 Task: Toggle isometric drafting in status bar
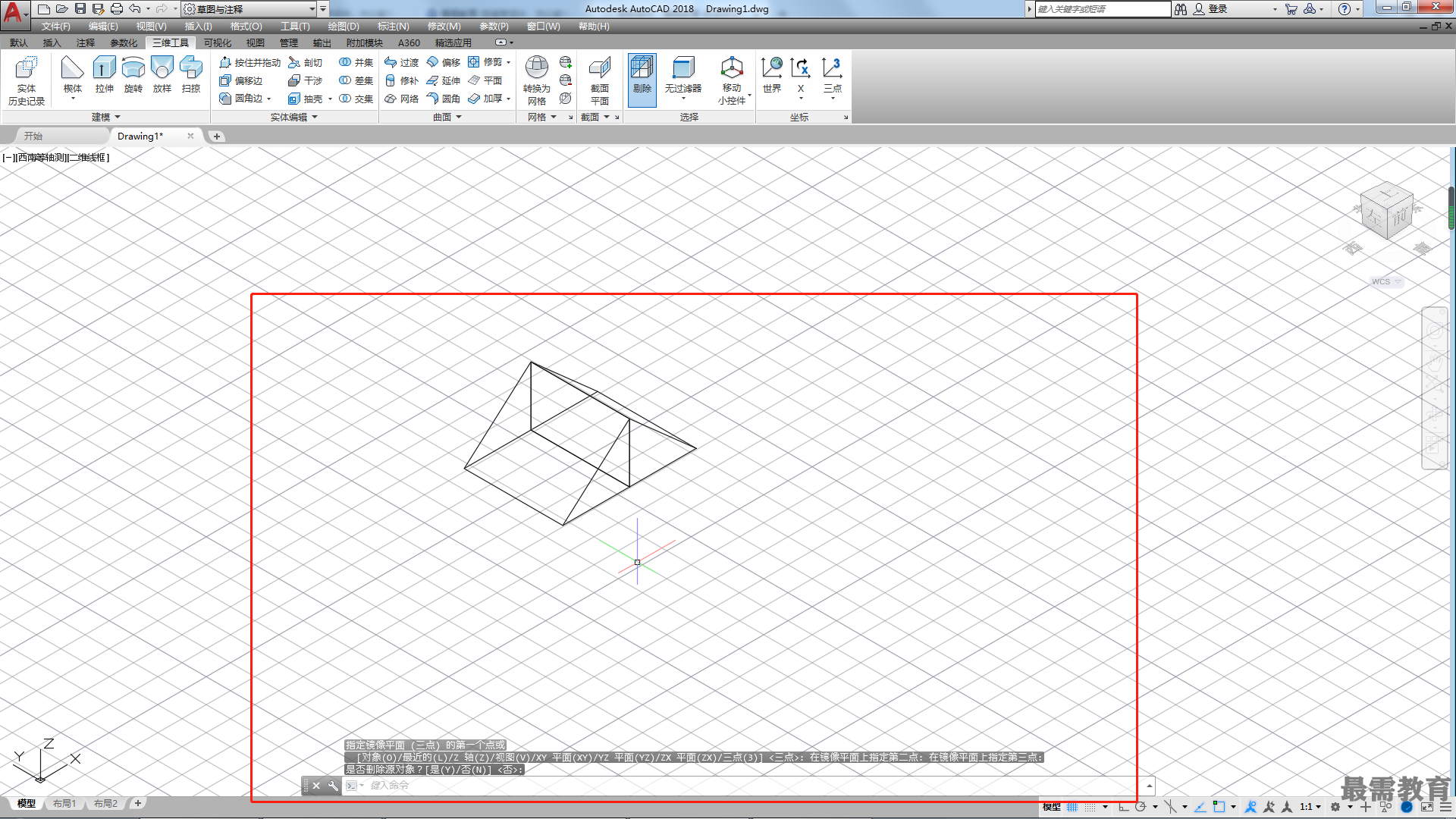pos(1171,807)
